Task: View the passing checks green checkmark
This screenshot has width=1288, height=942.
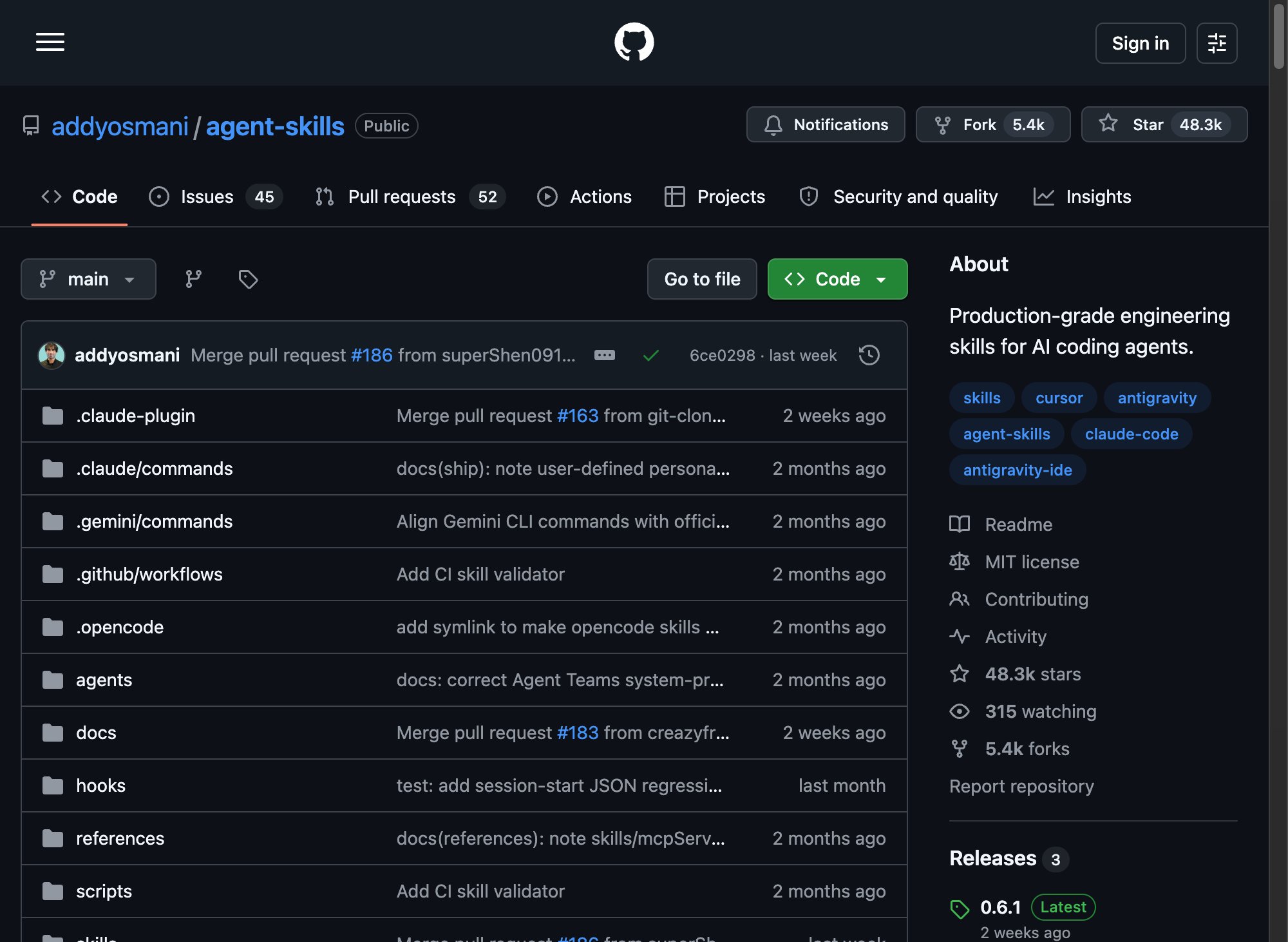Action: 651,355
